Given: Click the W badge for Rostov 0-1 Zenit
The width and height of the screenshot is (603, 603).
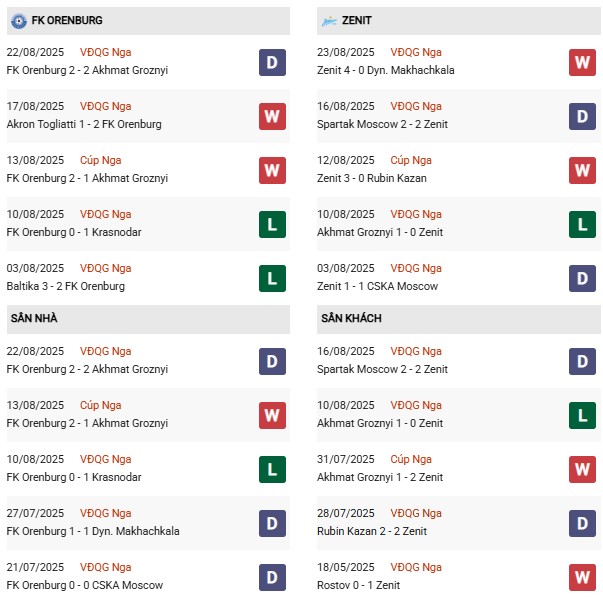Looking at the screenshot, I should (582, 577).
